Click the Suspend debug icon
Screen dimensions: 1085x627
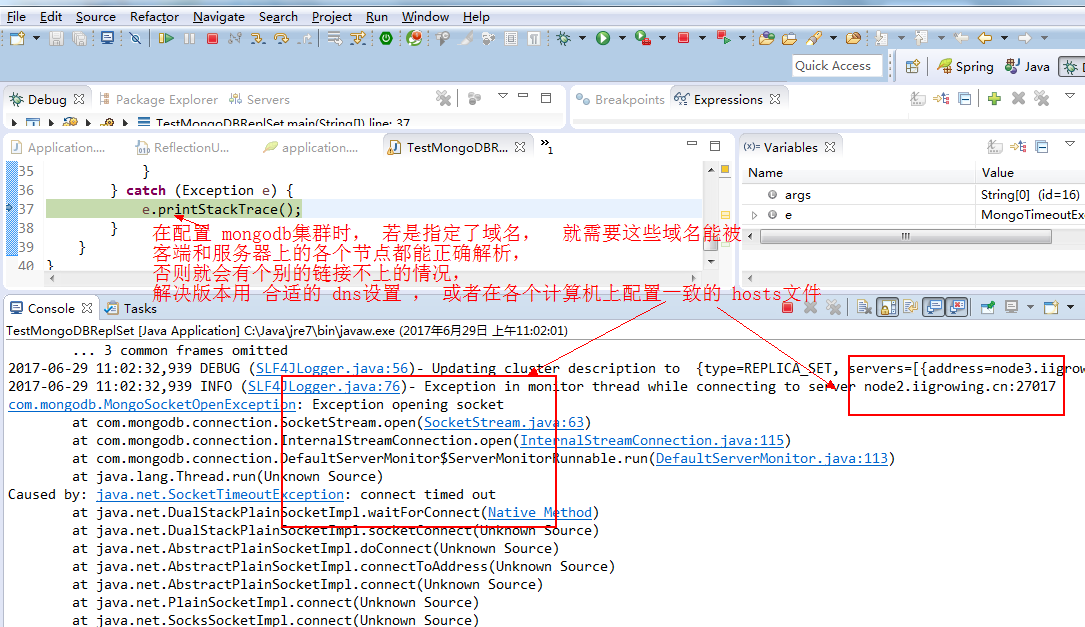pyautogui.click(x=190, y=39)
